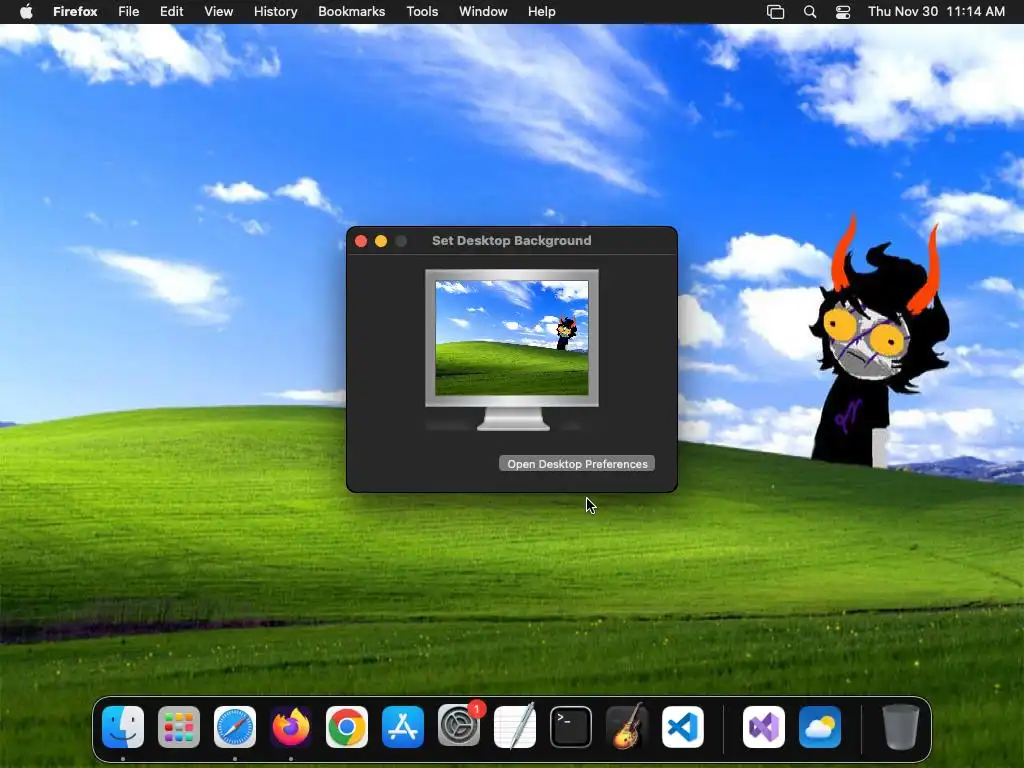Open Control Center in menu bar

pos(843,12)
